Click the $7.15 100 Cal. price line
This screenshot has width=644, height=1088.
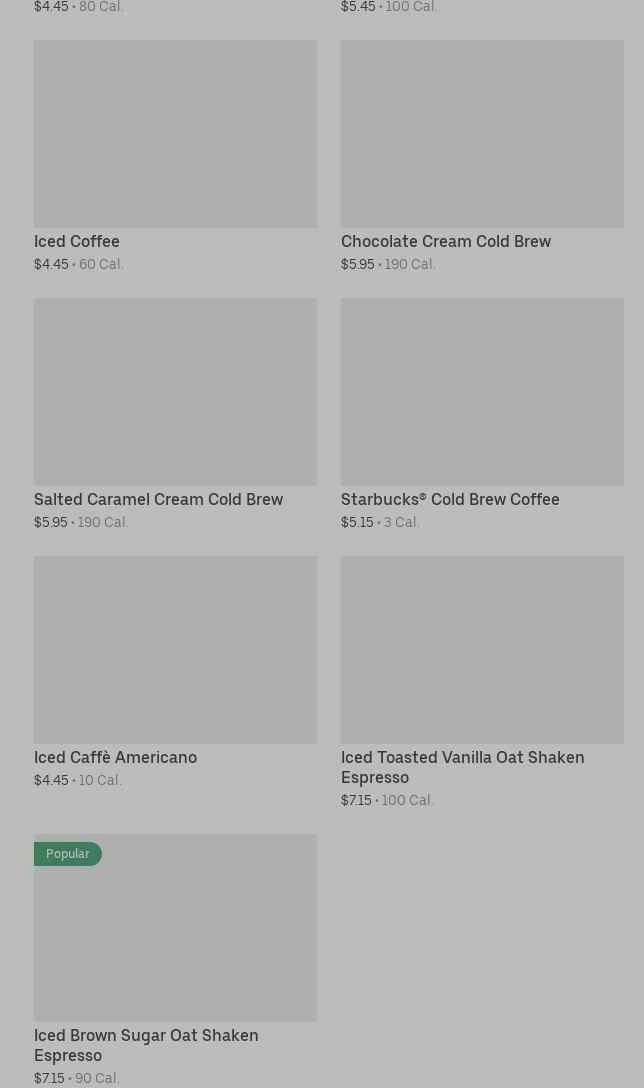[387, 801]
